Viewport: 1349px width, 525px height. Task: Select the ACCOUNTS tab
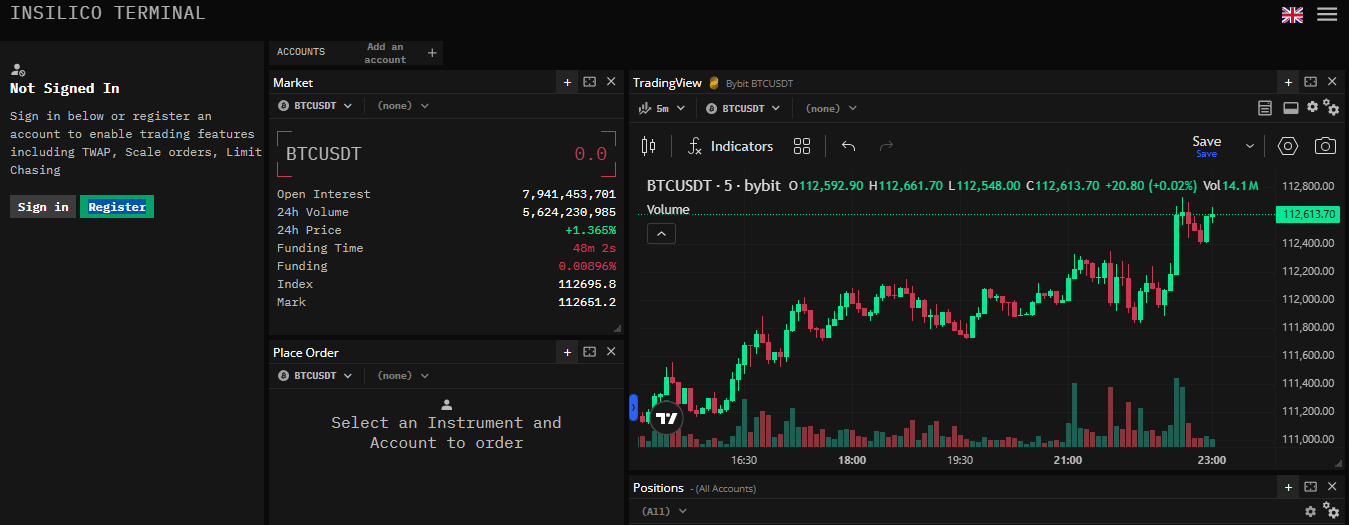point(301,52)
